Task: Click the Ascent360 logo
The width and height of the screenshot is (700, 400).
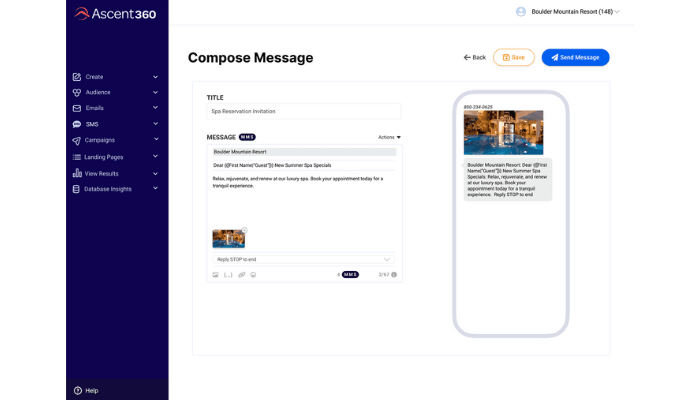Action: point(116,13)
